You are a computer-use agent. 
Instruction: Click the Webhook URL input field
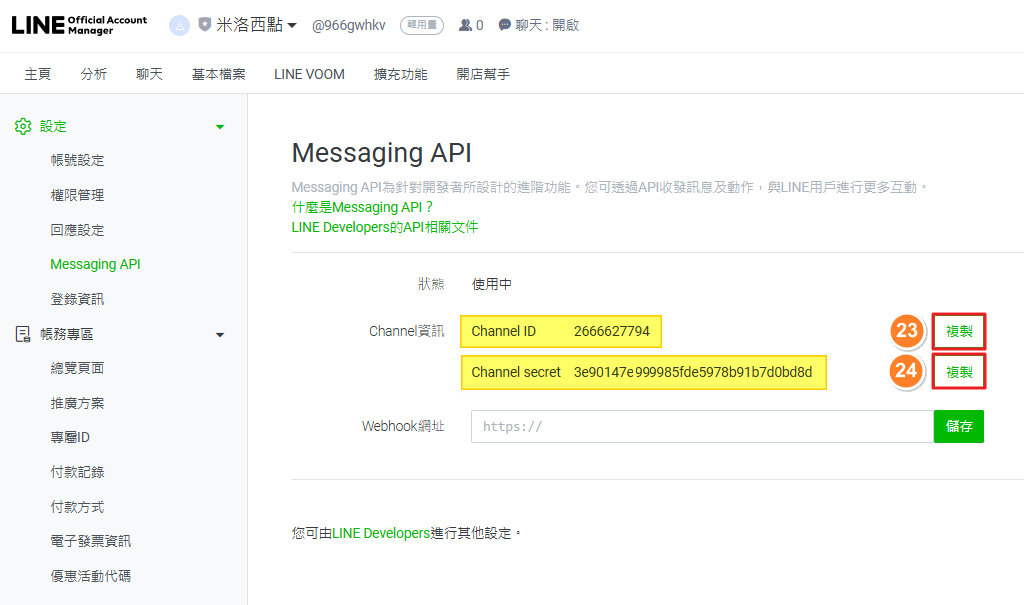coord(702,426)
